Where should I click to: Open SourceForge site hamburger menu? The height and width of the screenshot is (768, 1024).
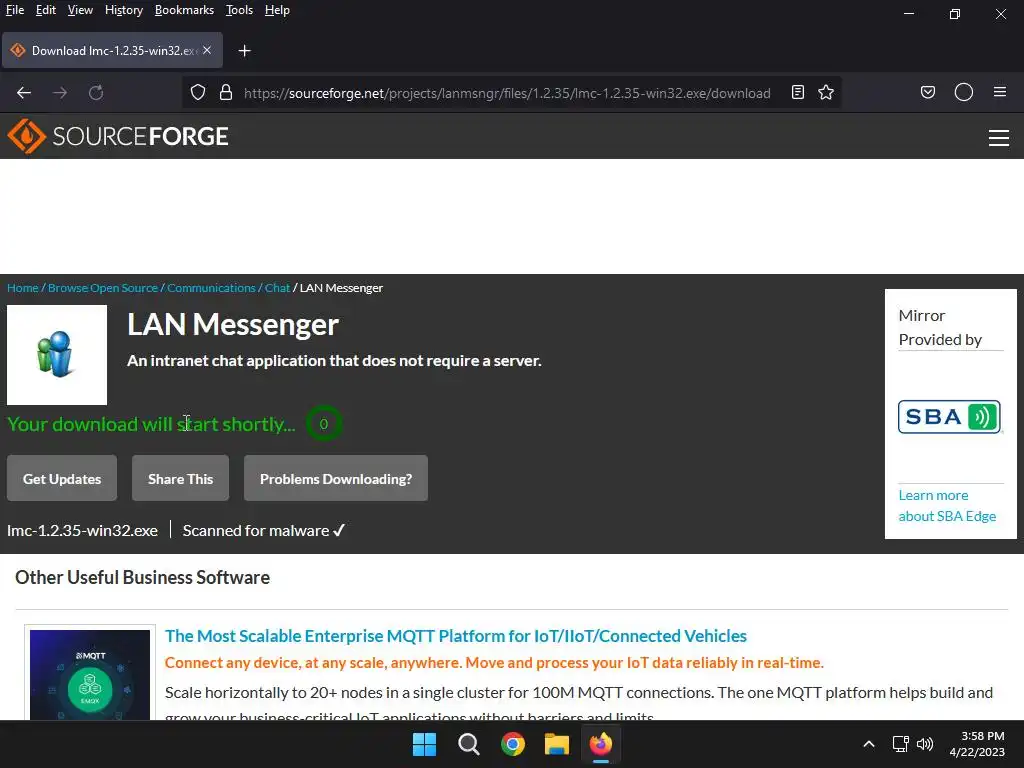[x=999, y=138]
